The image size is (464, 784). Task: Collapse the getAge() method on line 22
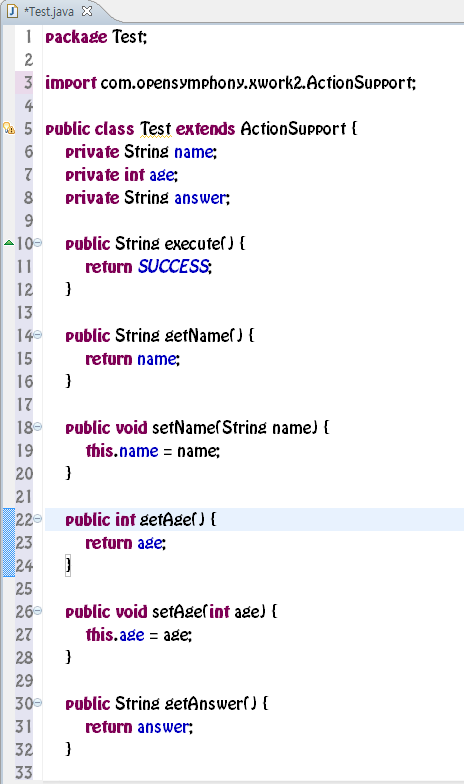click(x=38, y=520)
